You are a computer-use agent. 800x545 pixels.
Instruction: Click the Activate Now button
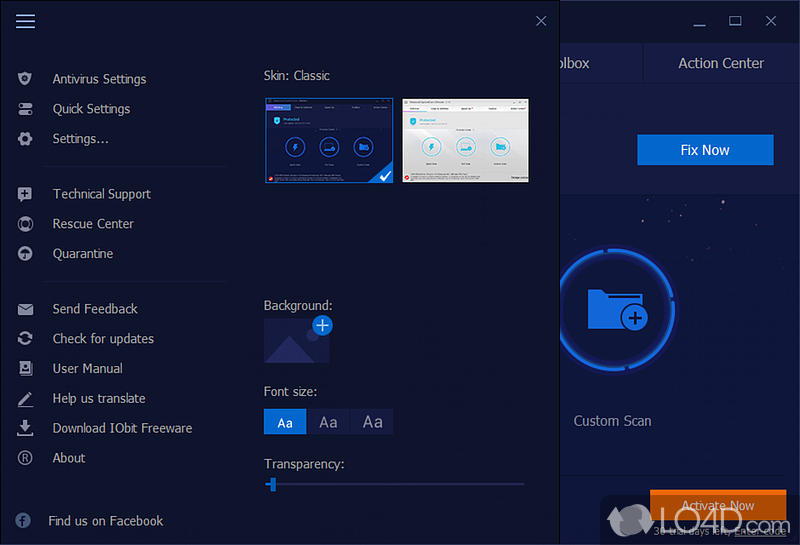click(717, 505)
